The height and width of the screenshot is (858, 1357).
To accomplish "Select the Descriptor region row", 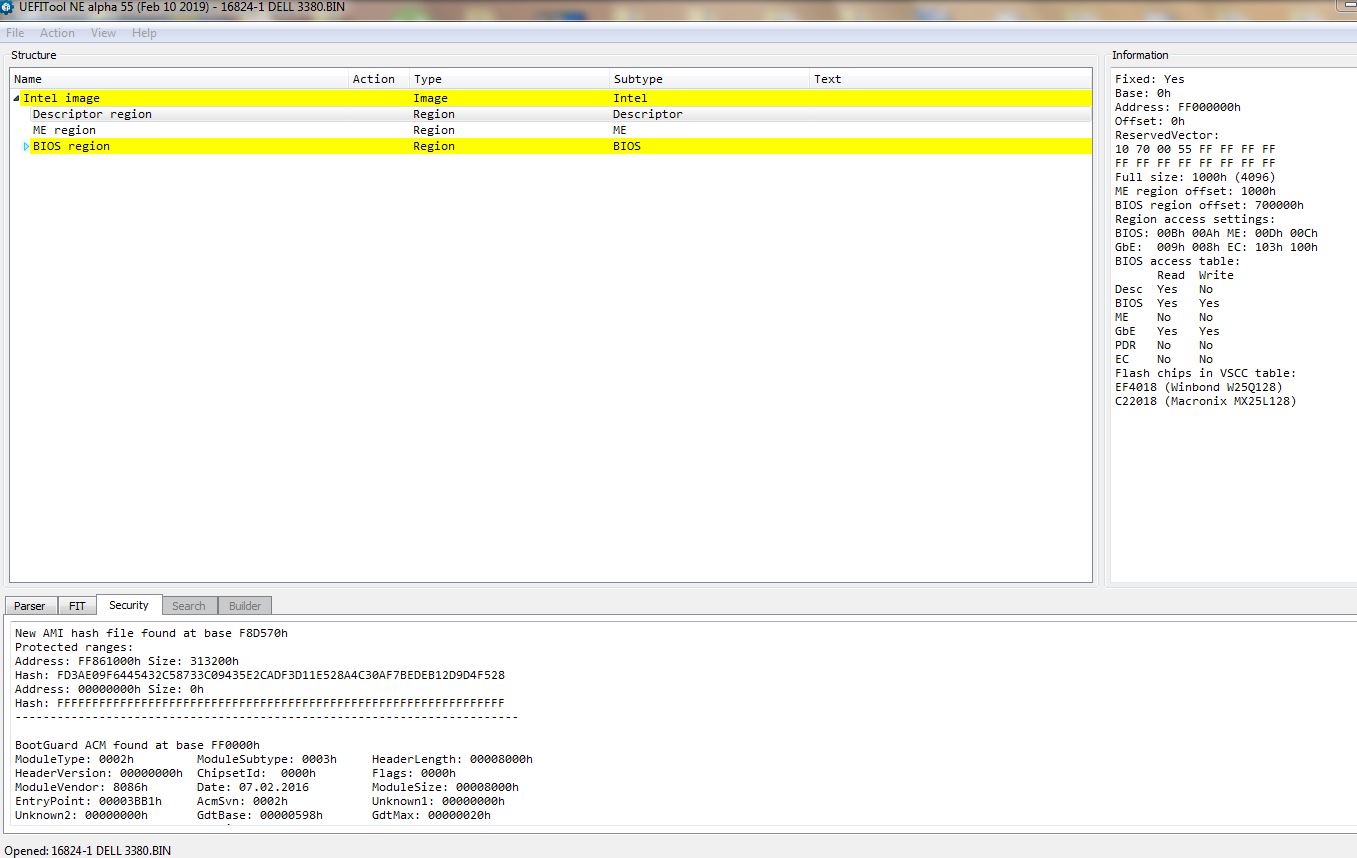I will (551, 114).
